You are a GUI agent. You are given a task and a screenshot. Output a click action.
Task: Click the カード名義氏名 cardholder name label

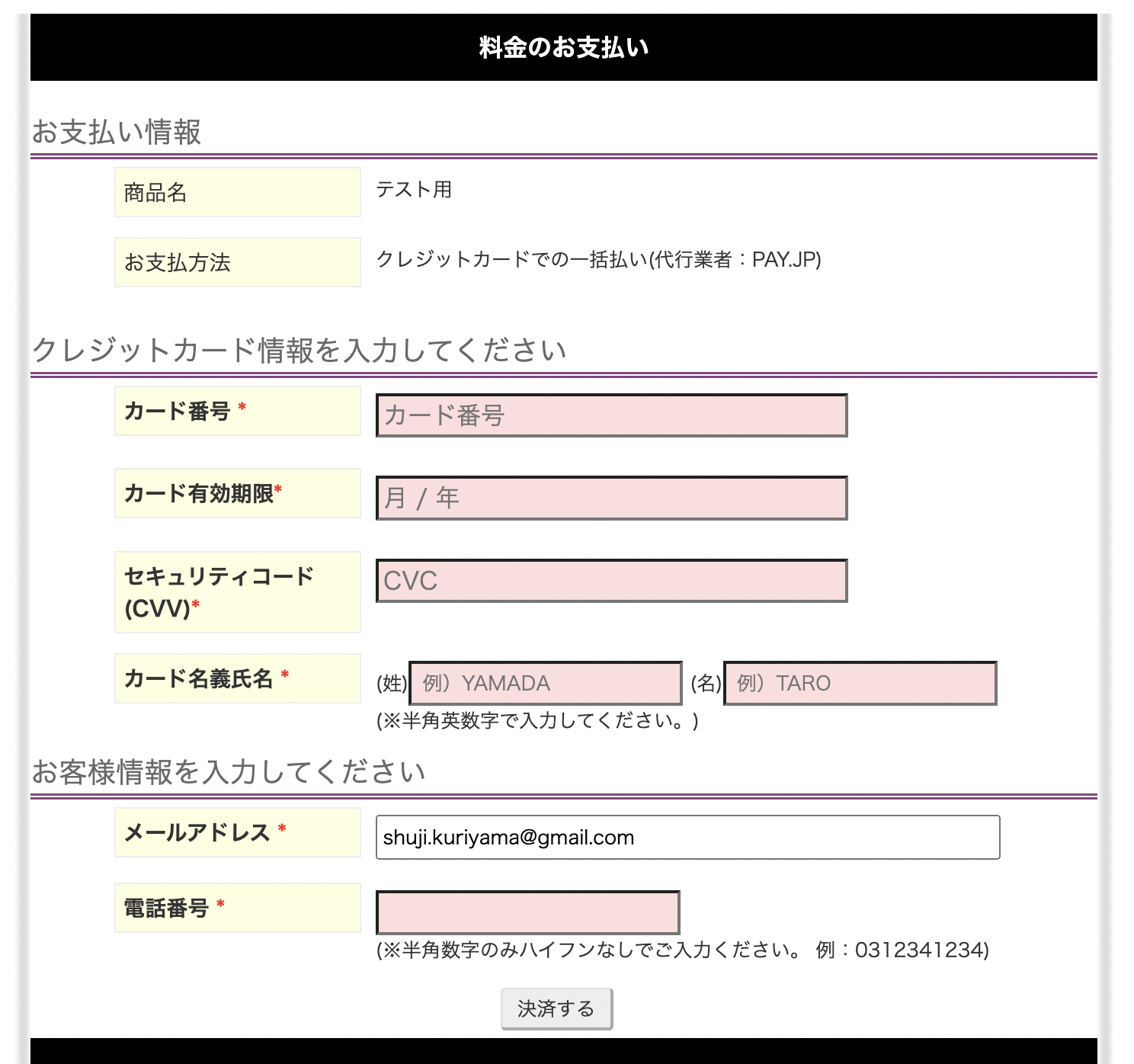click(236, 678)
